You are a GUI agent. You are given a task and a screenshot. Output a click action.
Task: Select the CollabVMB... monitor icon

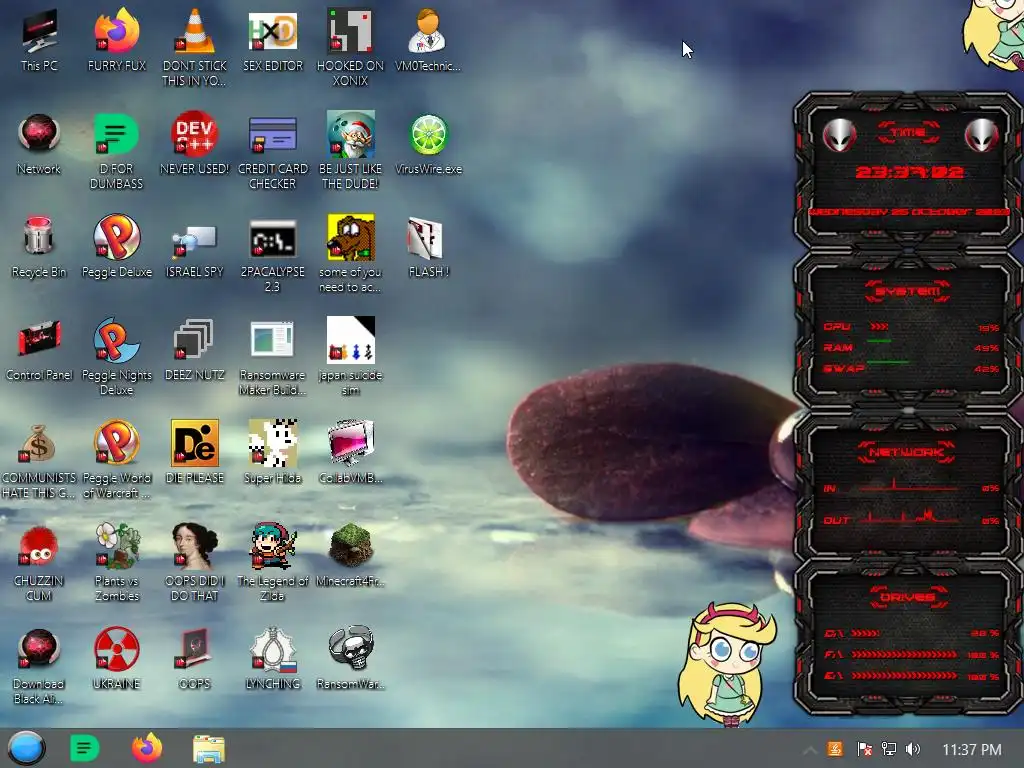pyautogui.click(x=351, y=452)
